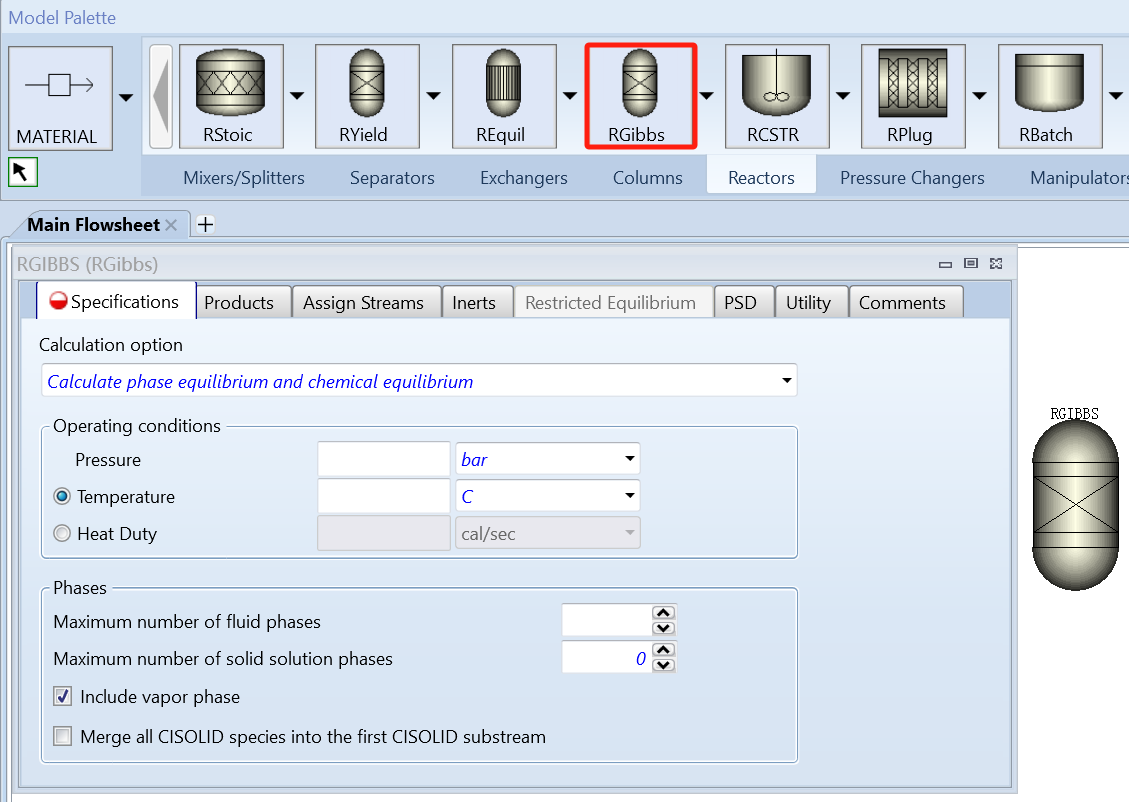Screen dimensions: 1129x802
Task: Select the RYield reactor model icon
Action: click(x=367, y=96)
